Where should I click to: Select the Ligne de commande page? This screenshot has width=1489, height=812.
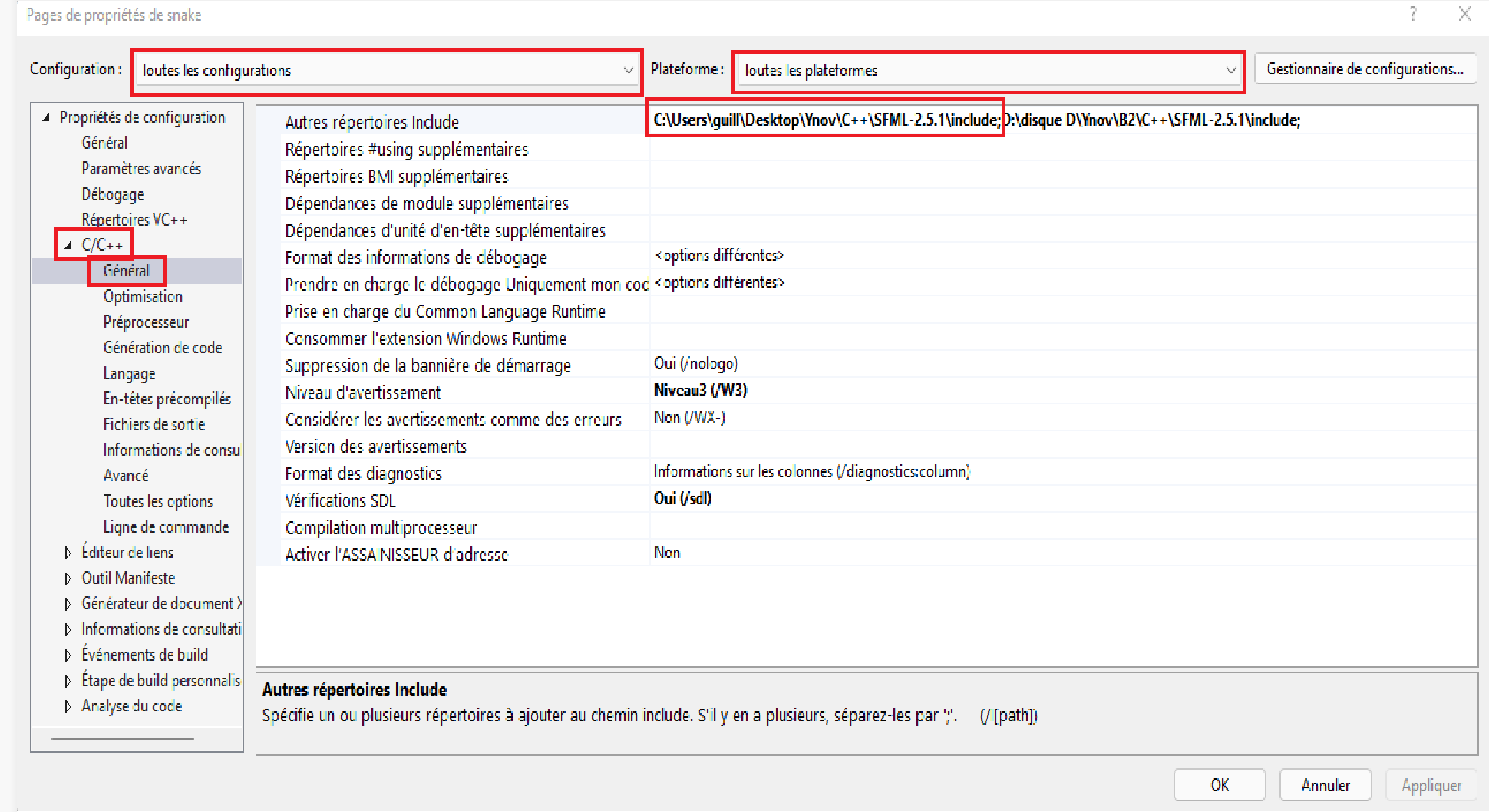point(166,526)
